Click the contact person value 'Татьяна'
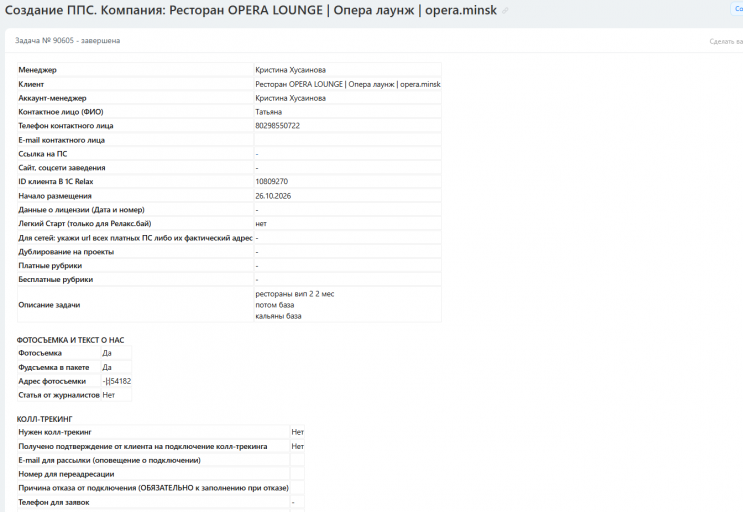The image size is (743, 512). 269,112
